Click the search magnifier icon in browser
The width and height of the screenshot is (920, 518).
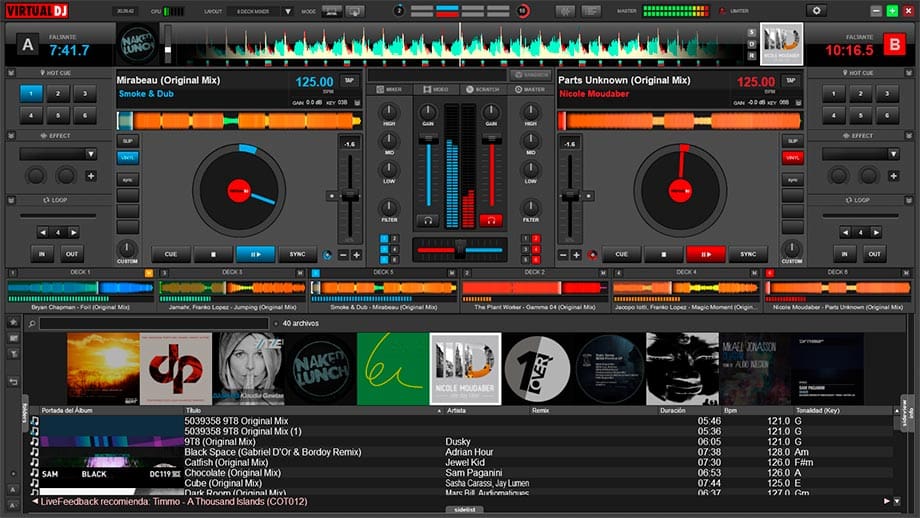32,323
